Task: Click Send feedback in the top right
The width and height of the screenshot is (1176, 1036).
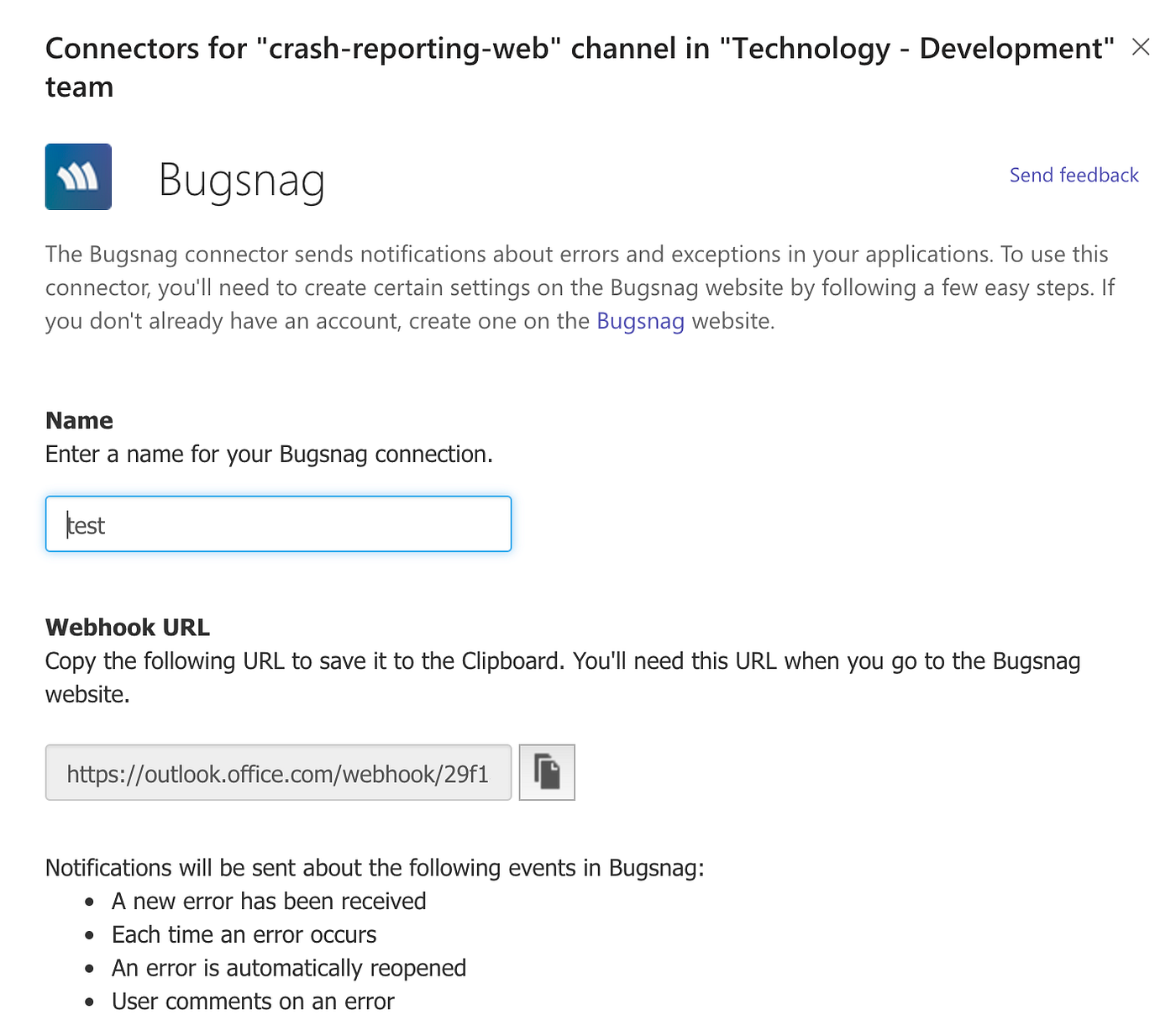Action: click(1074, 175)
